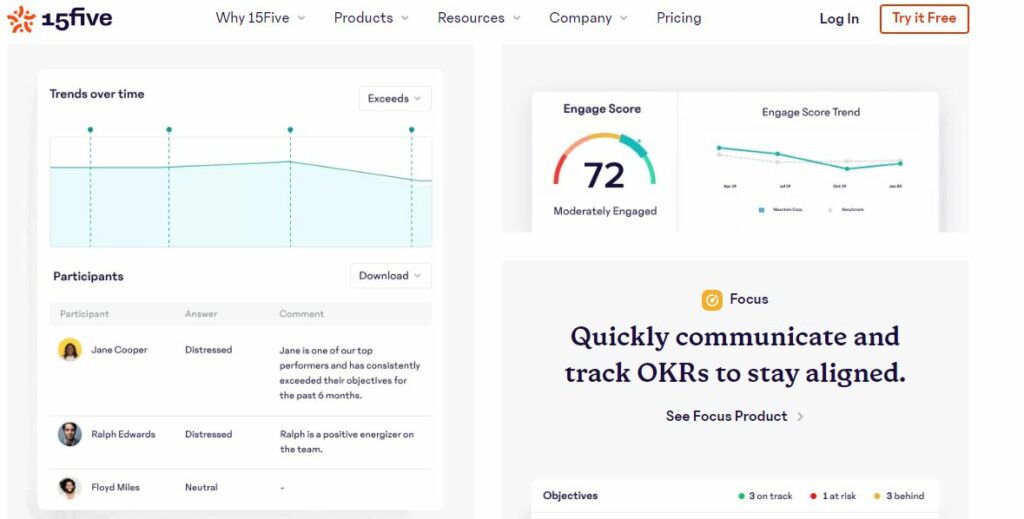Open the Products menu

point(371,18)
